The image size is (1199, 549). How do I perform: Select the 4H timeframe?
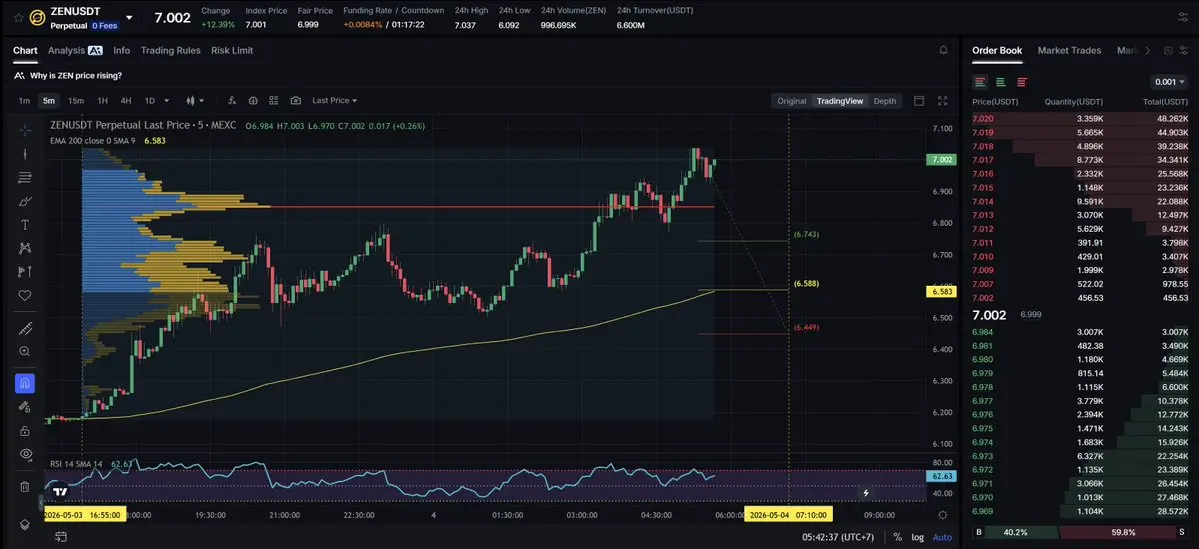coord(126,101)
